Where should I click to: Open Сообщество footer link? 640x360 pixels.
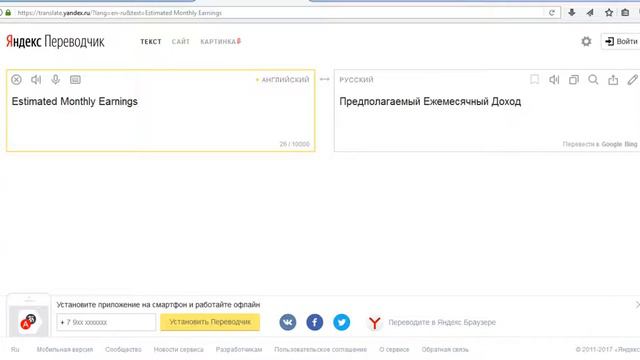coord(123,349)
